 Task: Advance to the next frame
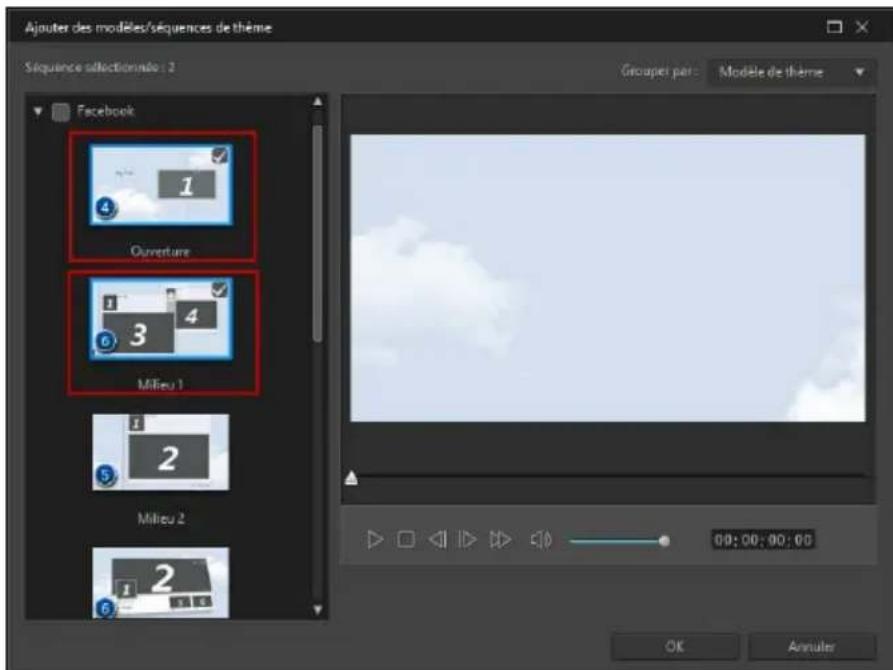466,540
